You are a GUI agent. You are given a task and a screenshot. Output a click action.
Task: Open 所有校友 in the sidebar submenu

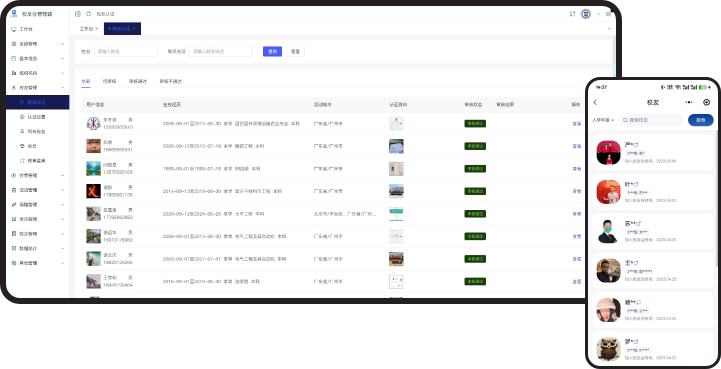36,132
